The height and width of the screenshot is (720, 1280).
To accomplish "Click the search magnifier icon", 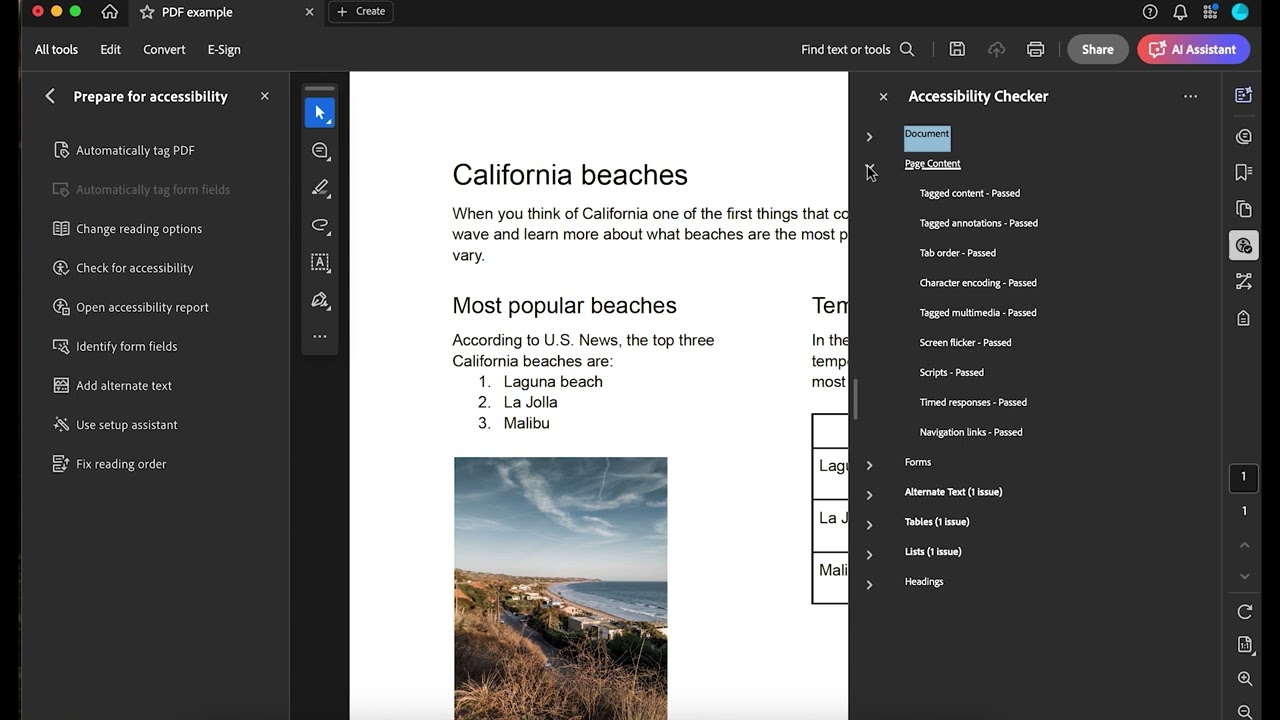I will (907, 49).
